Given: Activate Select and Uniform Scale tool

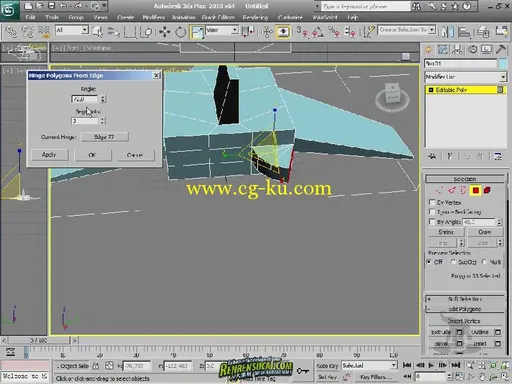Looking at the screenshot, I should pos(197,32).
